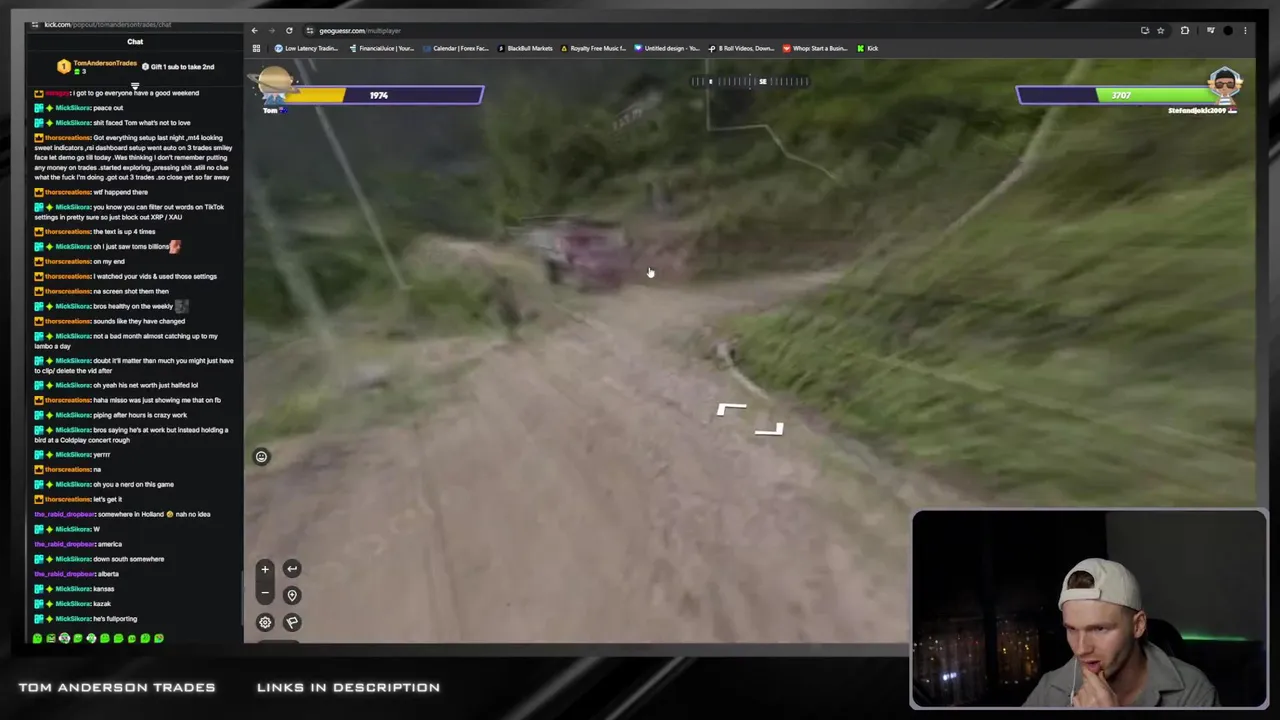Click the streamer webcam overlay
This screenshot has width=1280, height=720.
click(1089, 610)
